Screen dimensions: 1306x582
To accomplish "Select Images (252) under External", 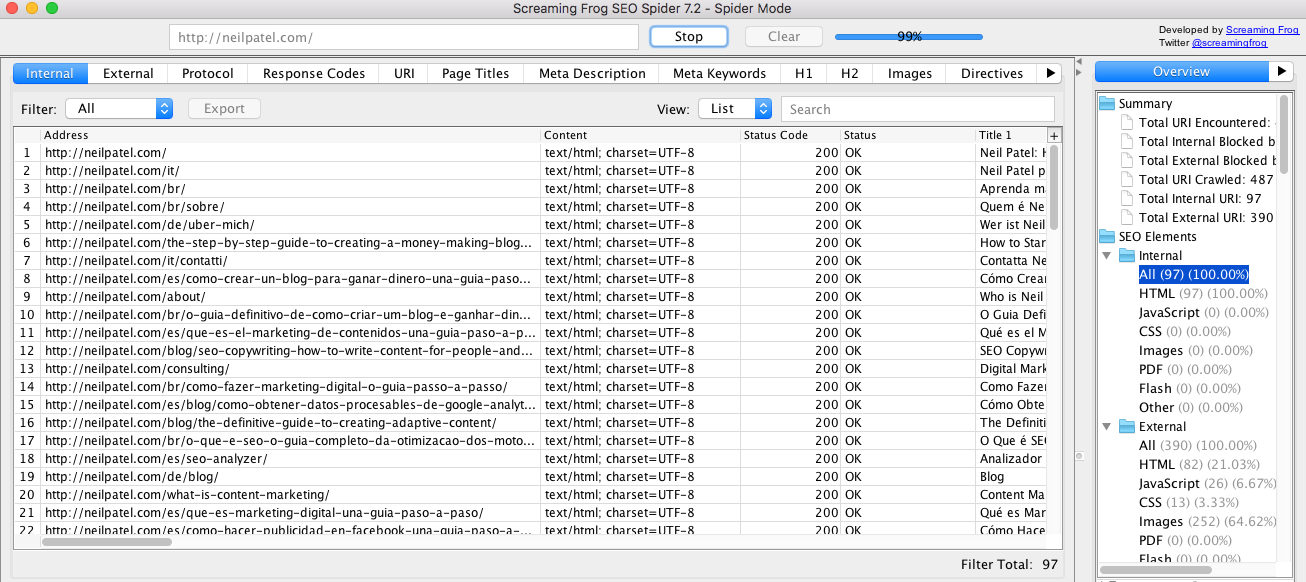I will (1208, 522).
